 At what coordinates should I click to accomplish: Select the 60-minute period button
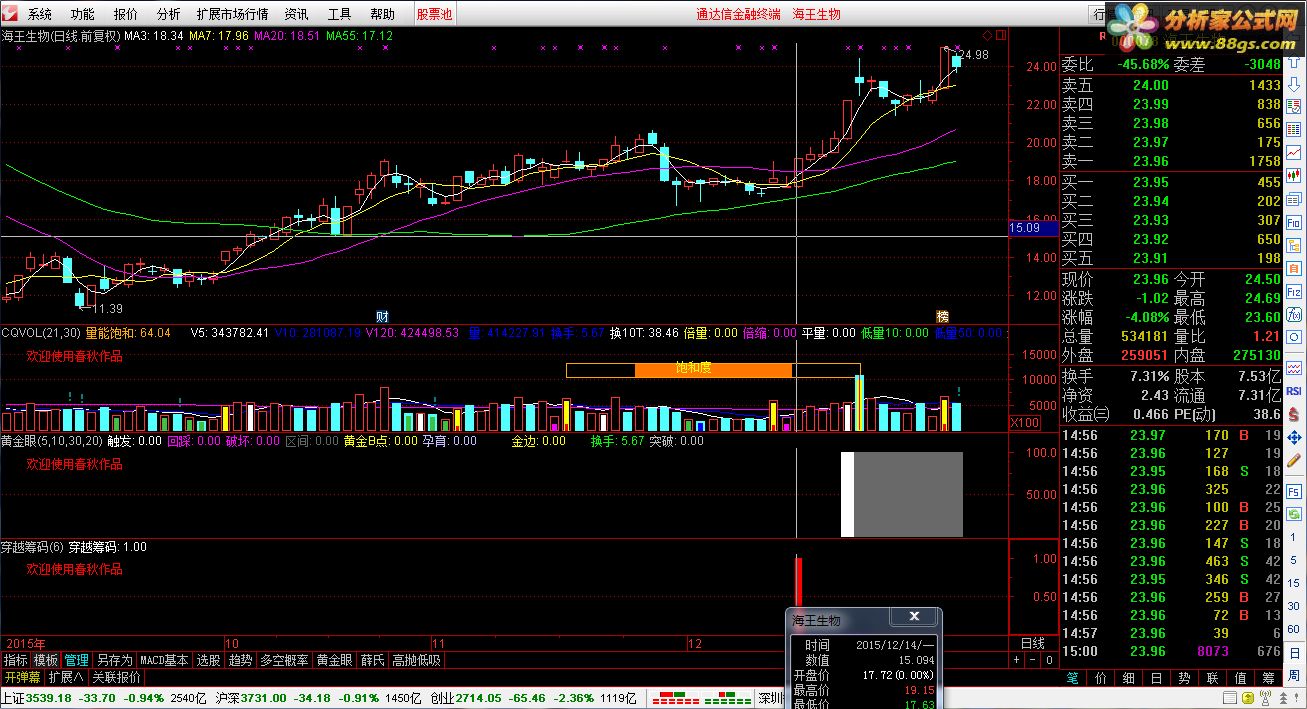pos(1293,629)
